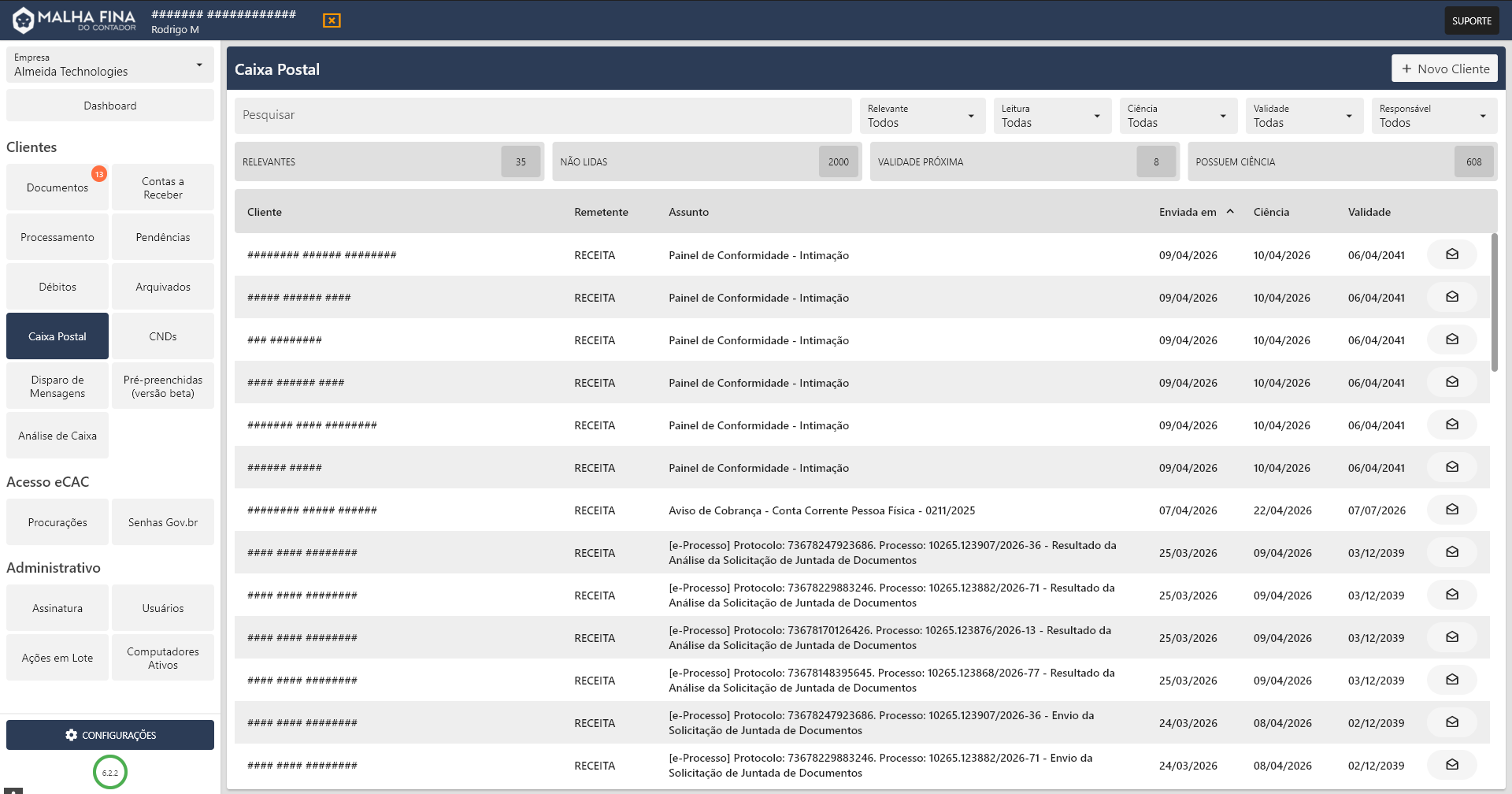
Task: Click the Pesquisar search field
Action: pos(543,115)
